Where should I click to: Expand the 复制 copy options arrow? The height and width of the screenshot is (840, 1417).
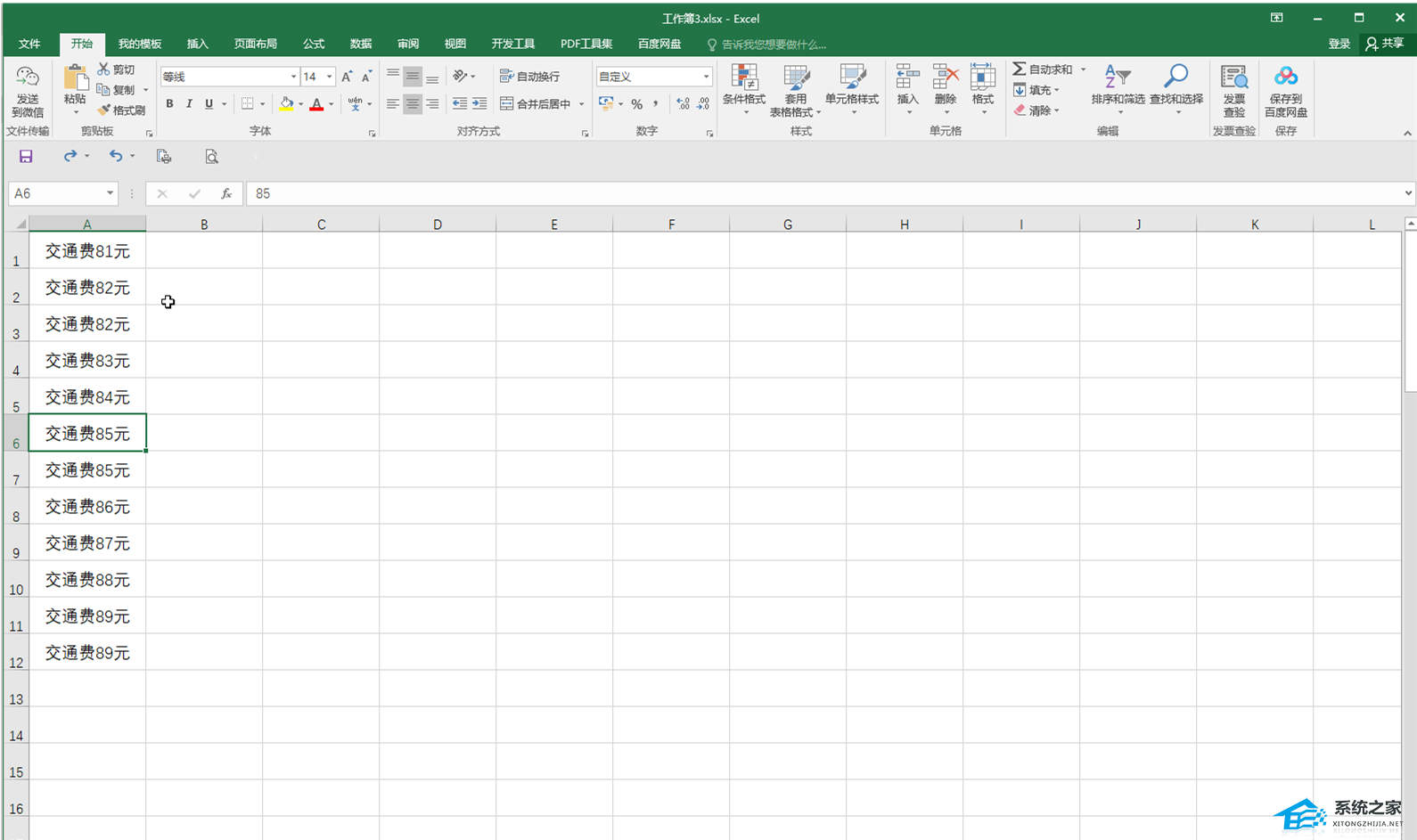tap(146, 90)
